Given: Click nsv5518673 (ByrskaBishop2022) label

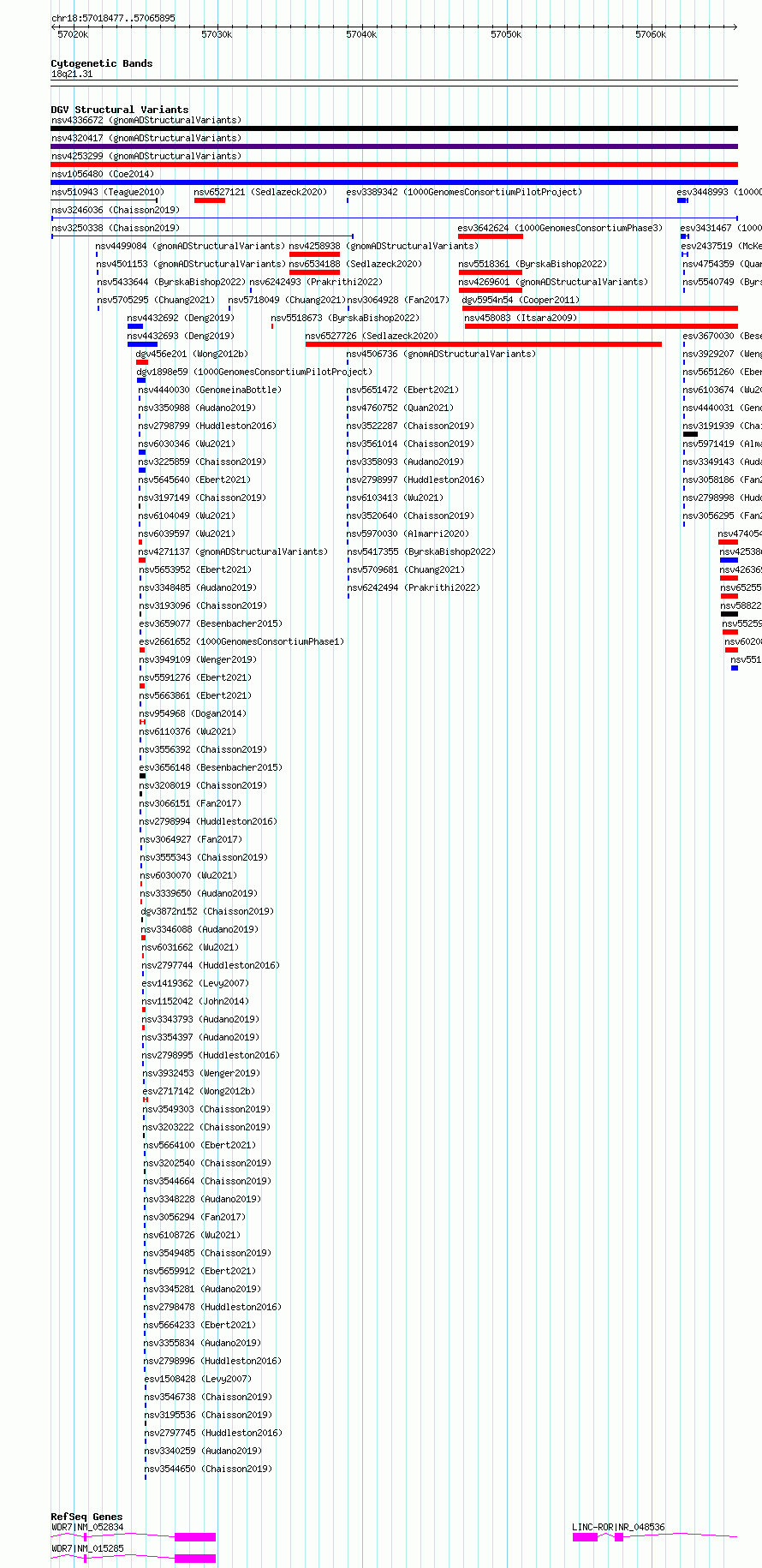Looking at the screenshot, I should (345, 318).
